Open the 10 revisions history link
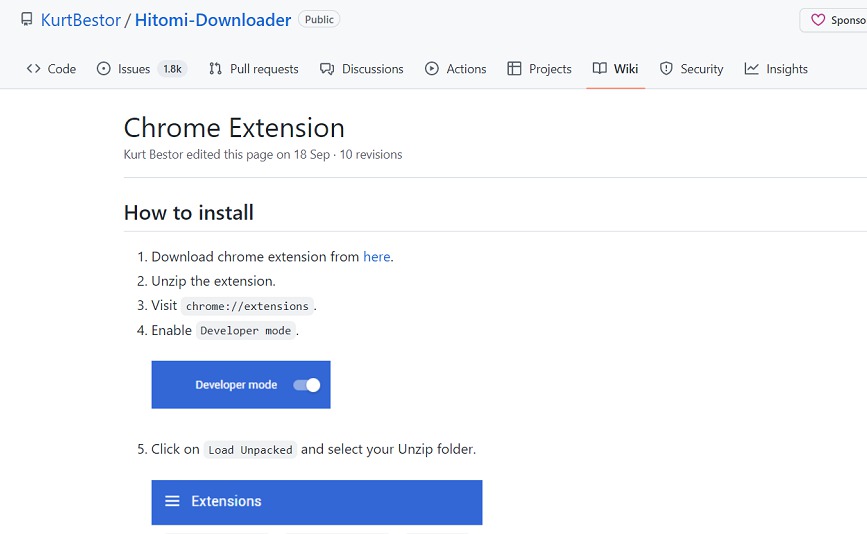 (x=371, y=154)
